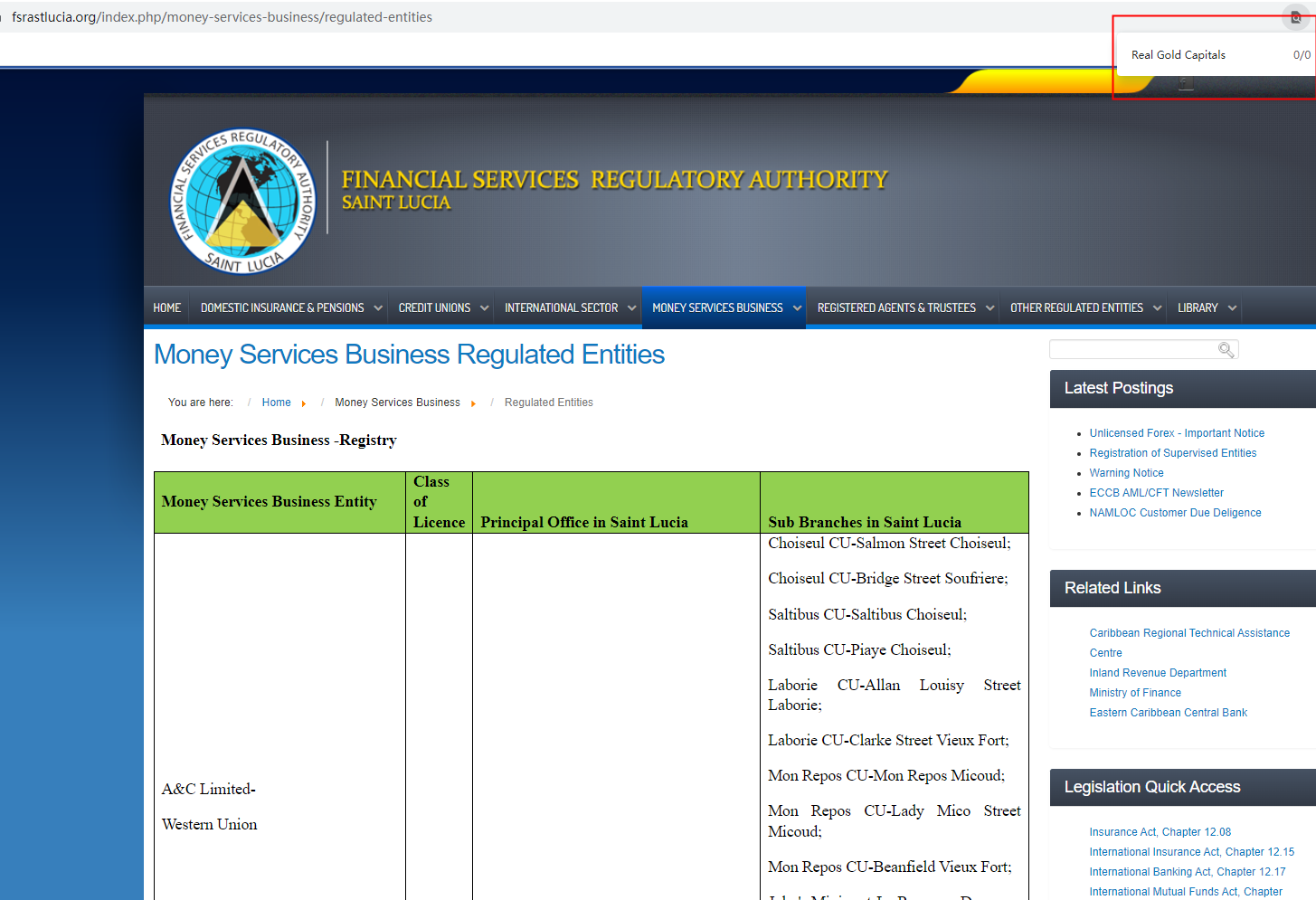Open the International Sector dropdown chevron

click(632, 308)
